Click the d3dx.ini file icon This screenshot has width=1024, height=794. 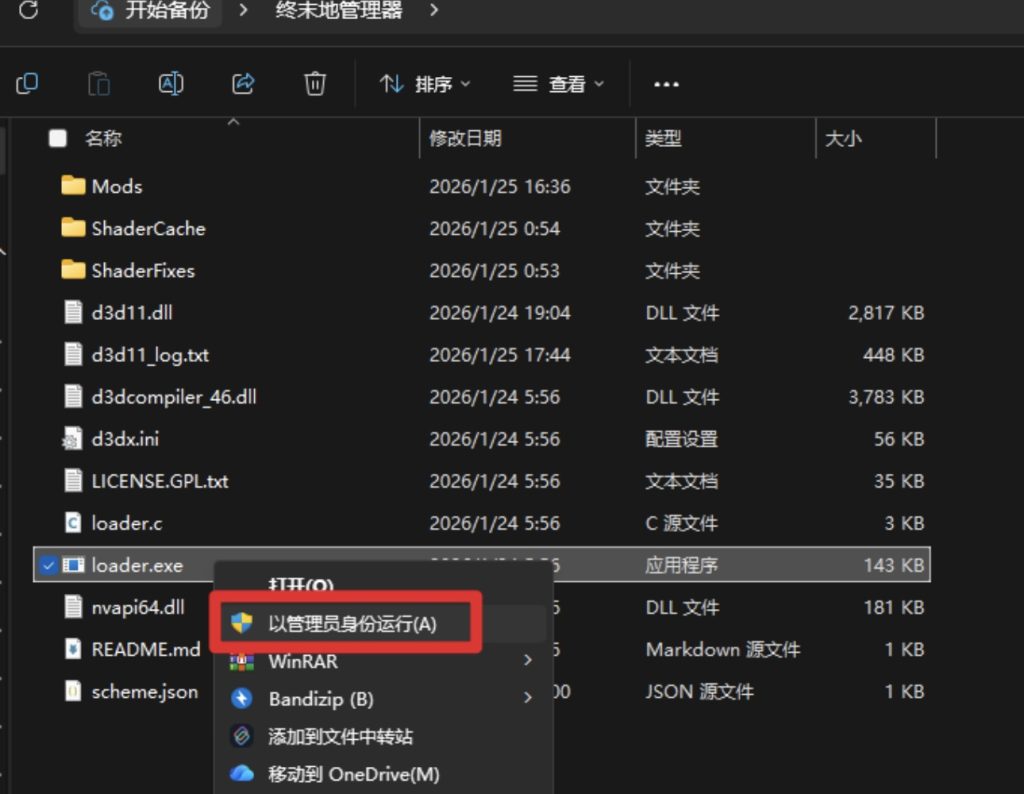(73, 439)
